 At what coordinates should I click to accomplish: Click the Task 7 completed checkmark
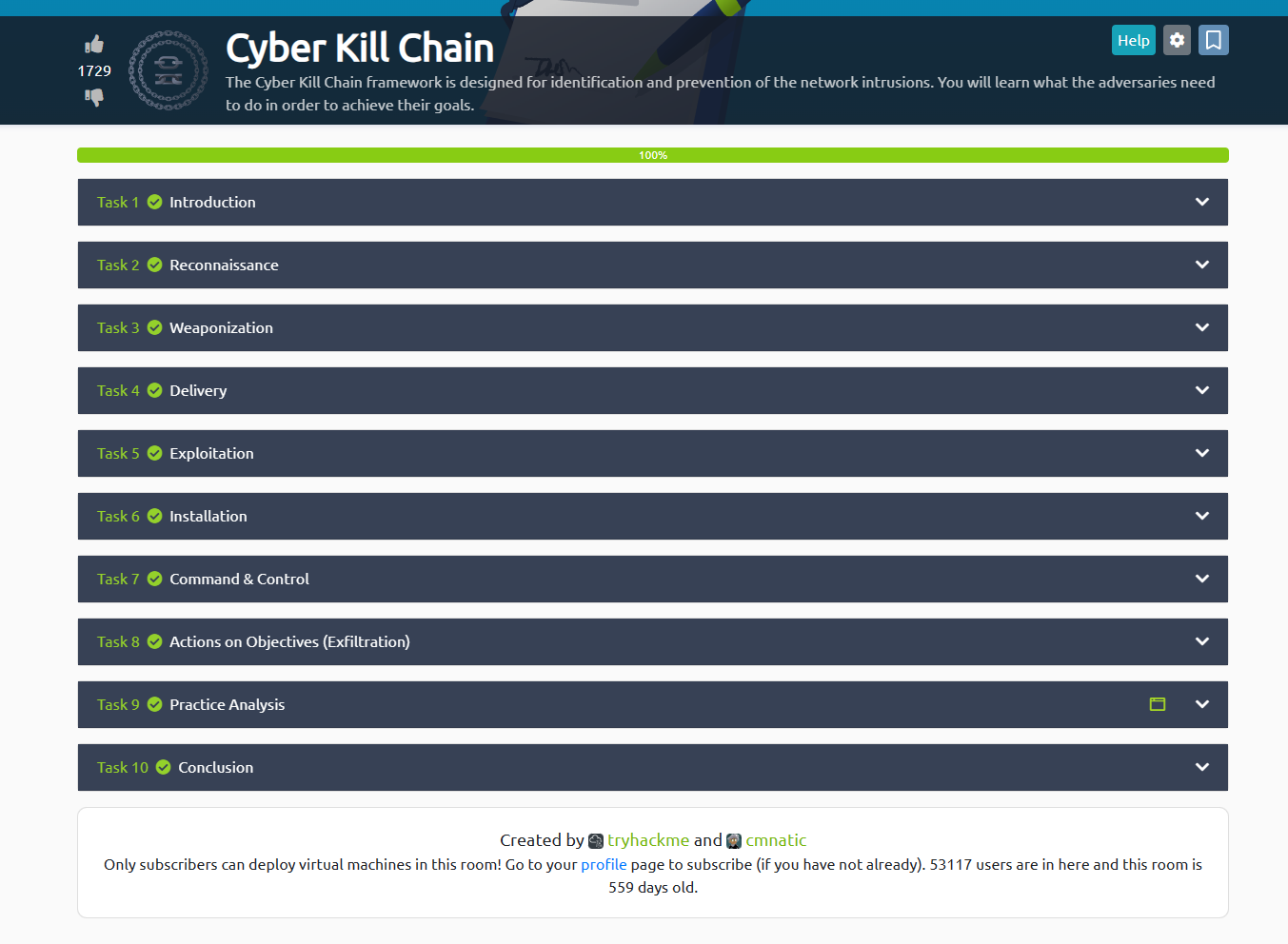coord(155,579)
